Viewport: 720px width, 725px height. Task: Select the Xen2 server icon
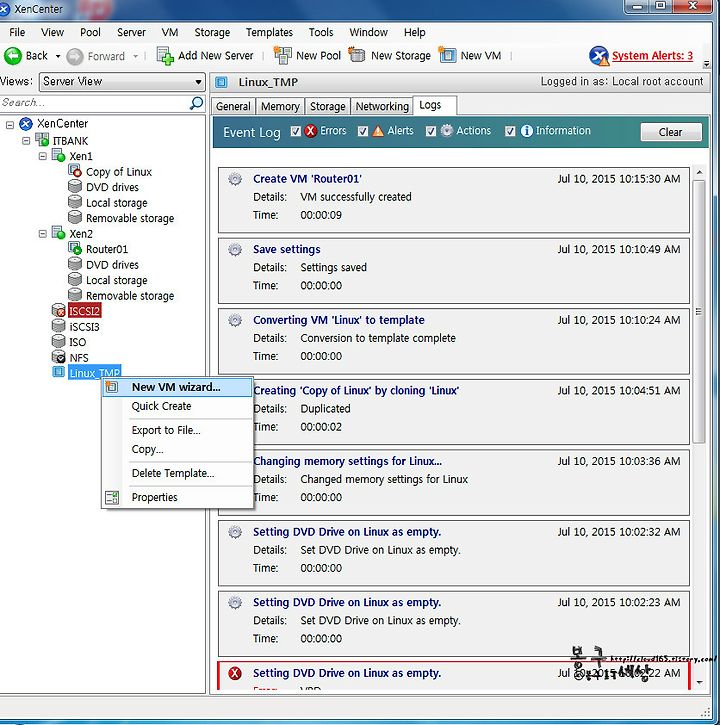point(58,233)
